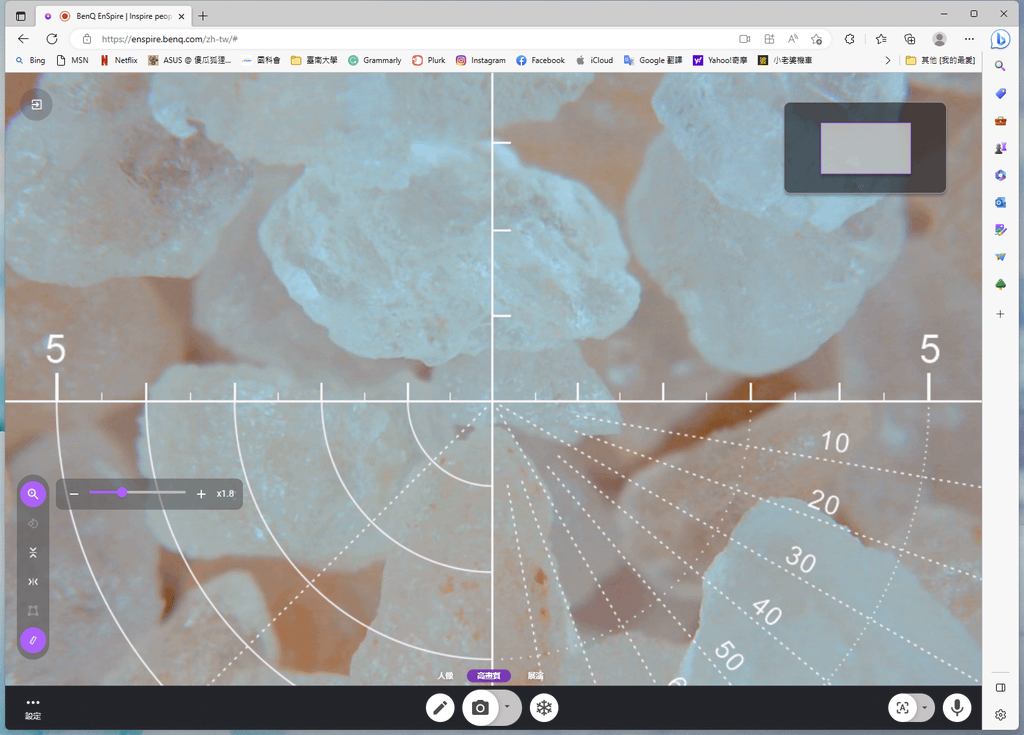
Task: Toggle the zoom magnifier tool
Action: pos(33,494)
